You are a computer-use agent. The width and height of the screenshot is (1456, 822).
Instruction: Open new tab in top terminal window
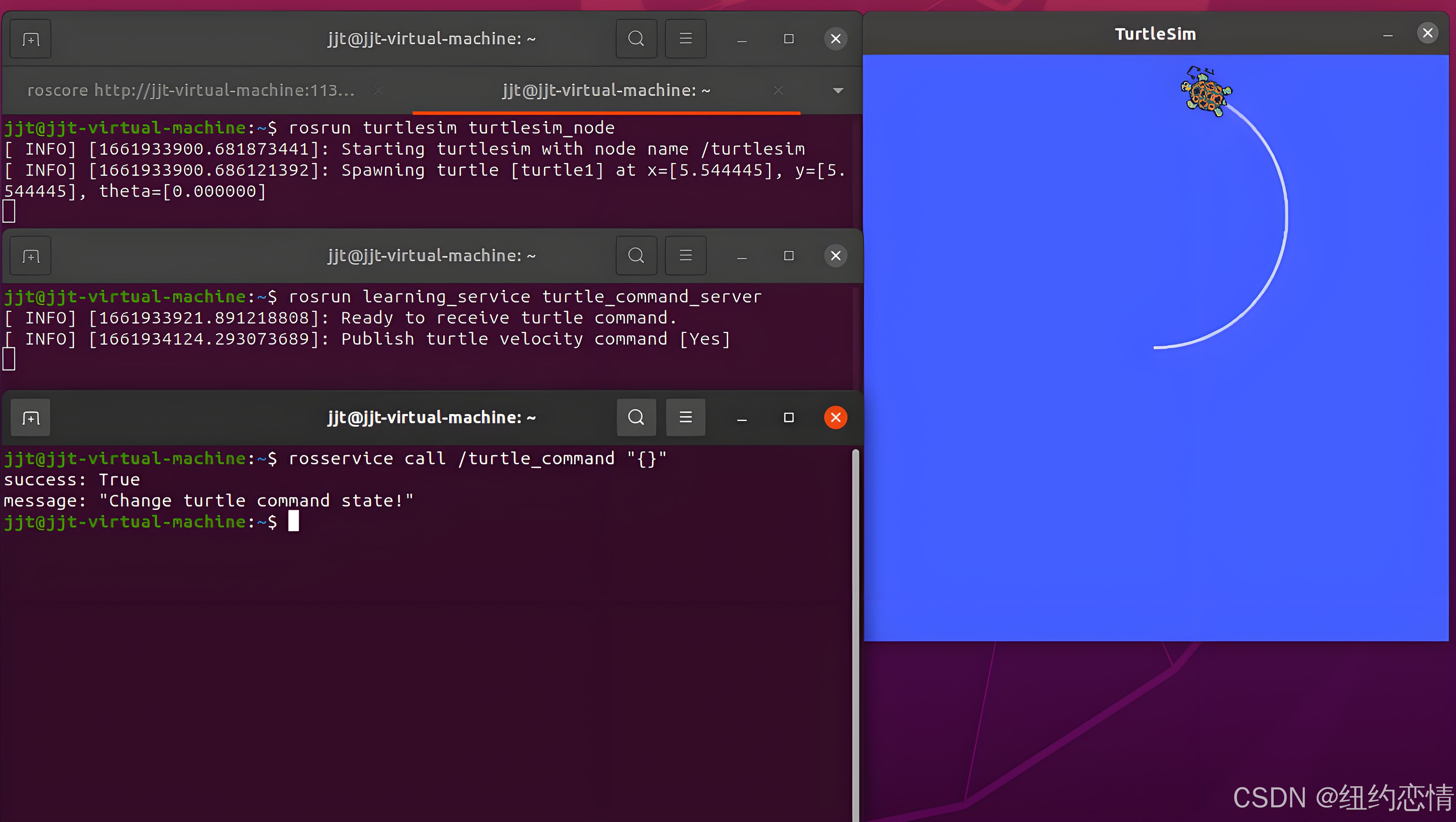[30, 39]
